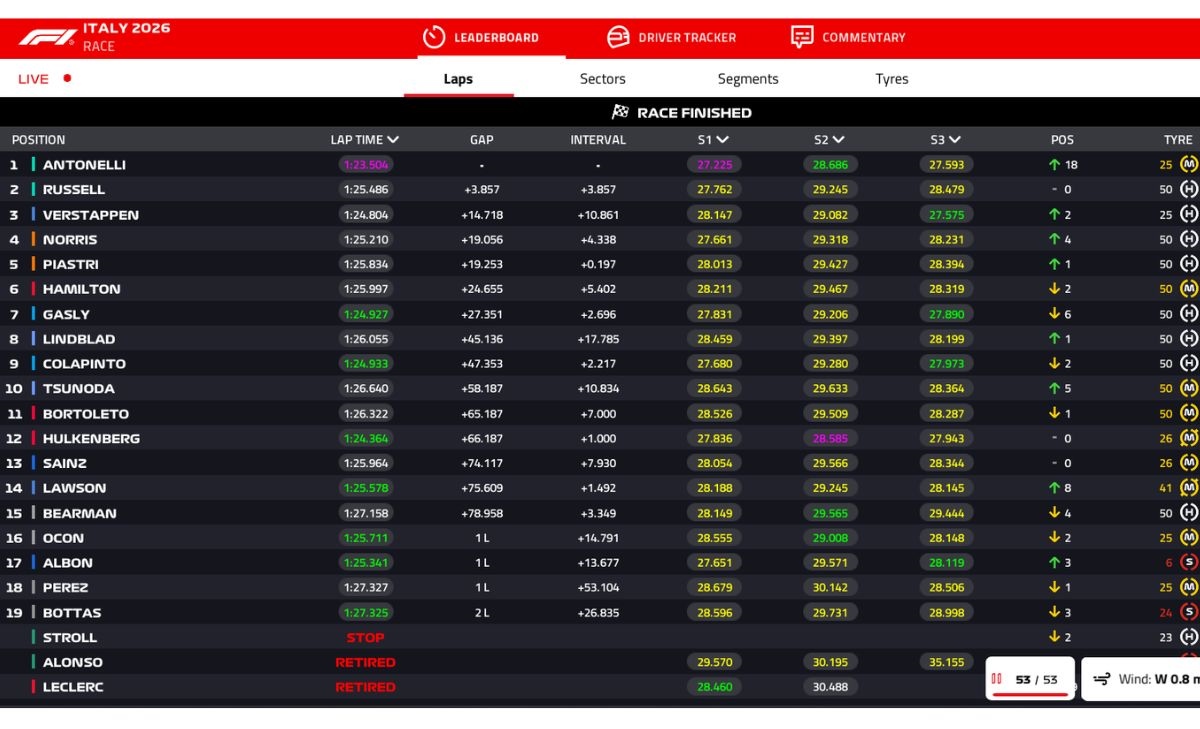Click the 53 / 53 lap counter widget
1200x729 pixels.
tap(1030, 679)
